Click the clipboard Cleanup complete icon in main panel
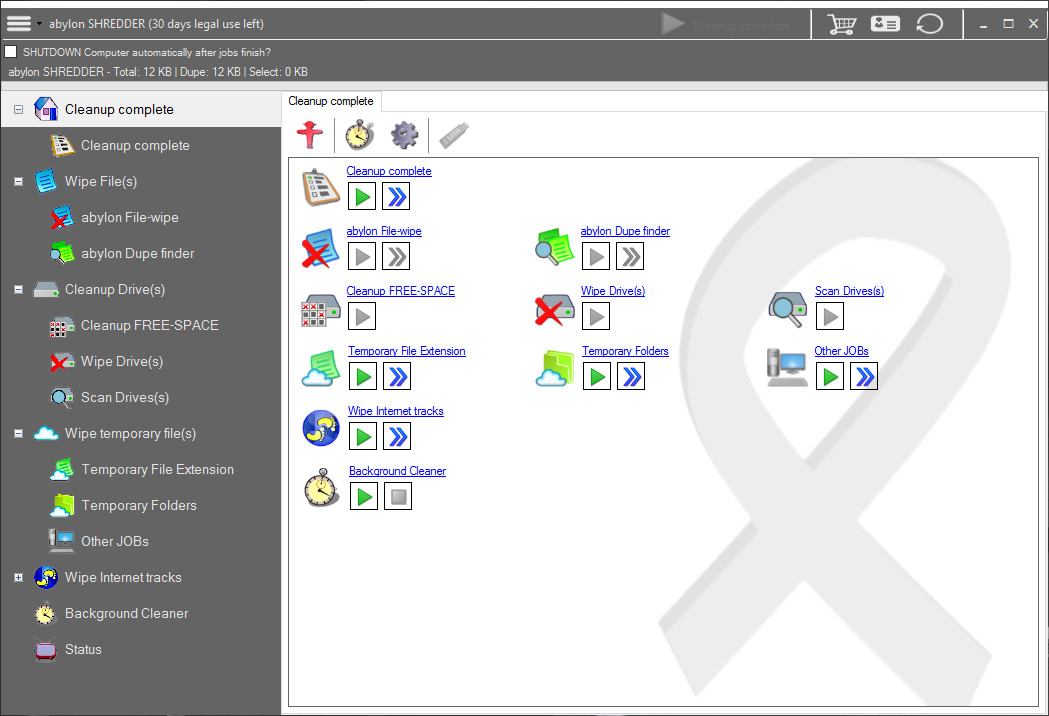 pyautogui.click(x=320, y=188)
